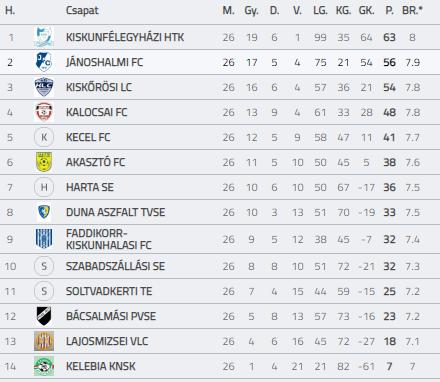
Task: Select the Lajosmizsei VLC logo
Action: [x=44, y=341]
